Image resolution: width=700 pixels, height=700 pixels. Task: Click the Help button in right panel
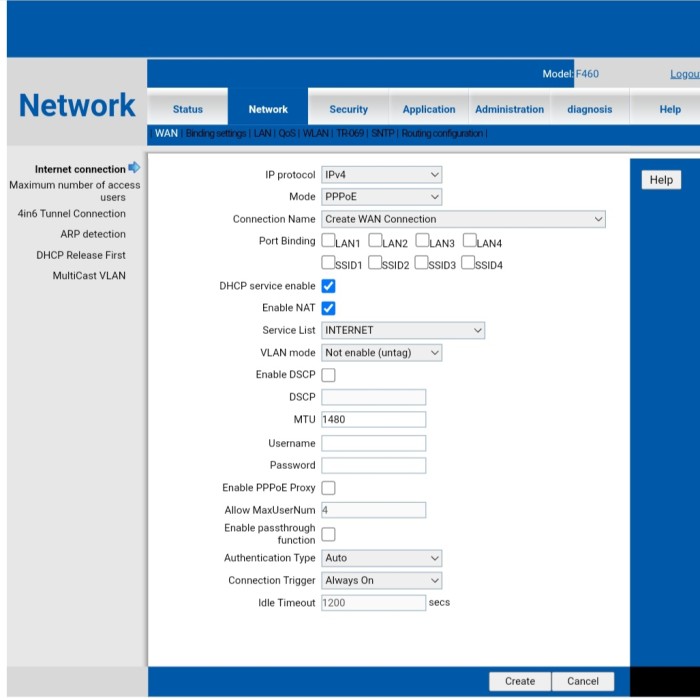[661, 180]
